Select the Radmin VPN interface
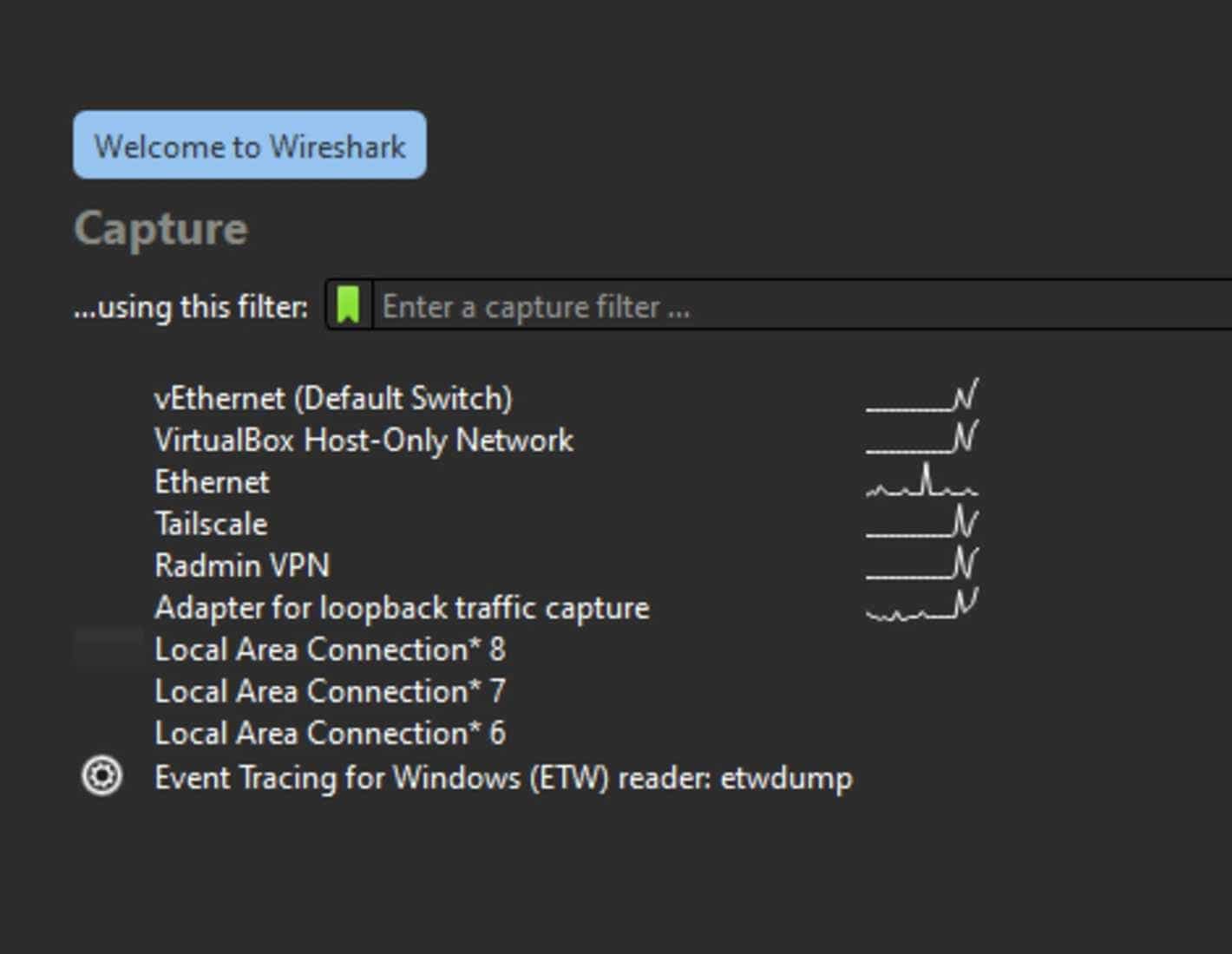 (242, 565)
